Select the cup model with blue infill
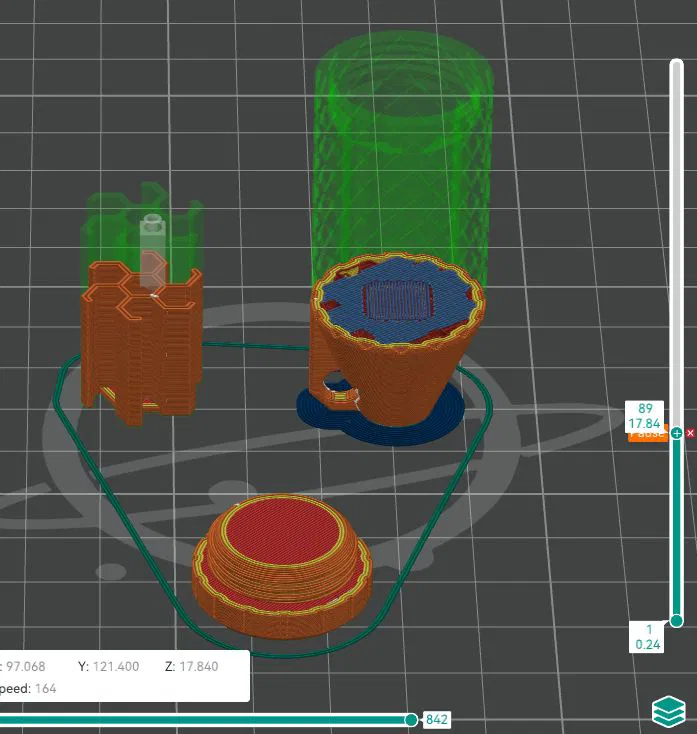The width and height of the screenshot is (697, 734). [396, 342]
